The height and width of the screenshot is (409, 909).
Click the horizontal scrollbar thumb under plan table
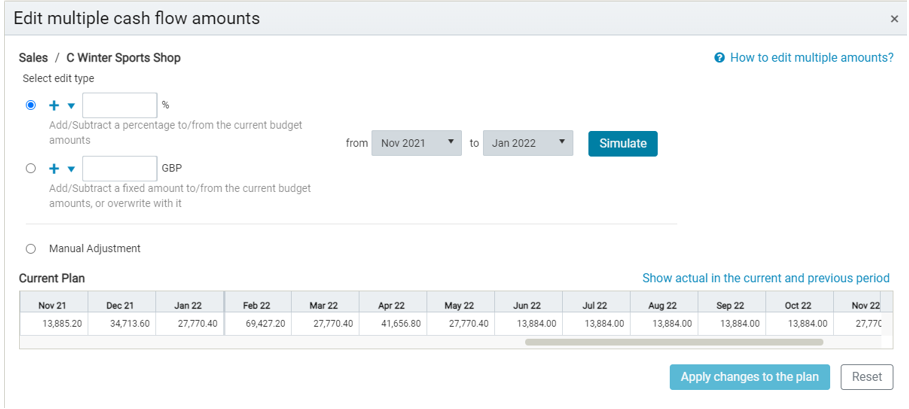click(674, 342)
